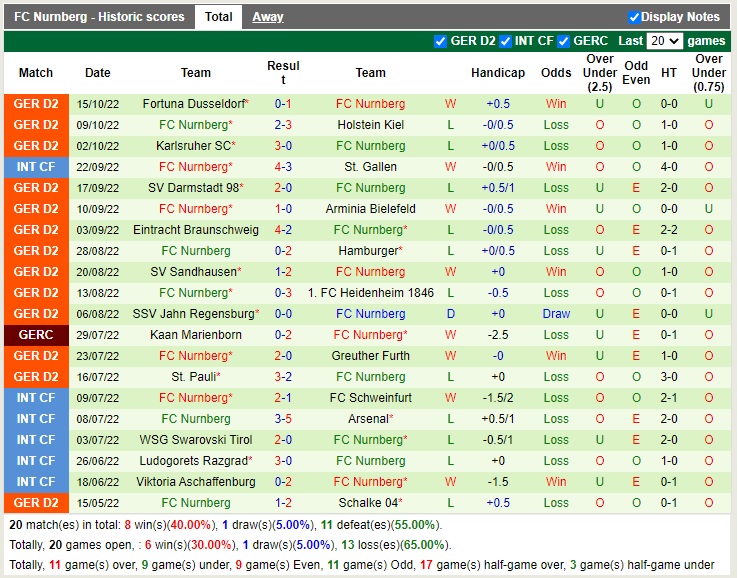738x578 pixels.
Task: Uncheck the GERC league filter
Action: tap(563, 41)
